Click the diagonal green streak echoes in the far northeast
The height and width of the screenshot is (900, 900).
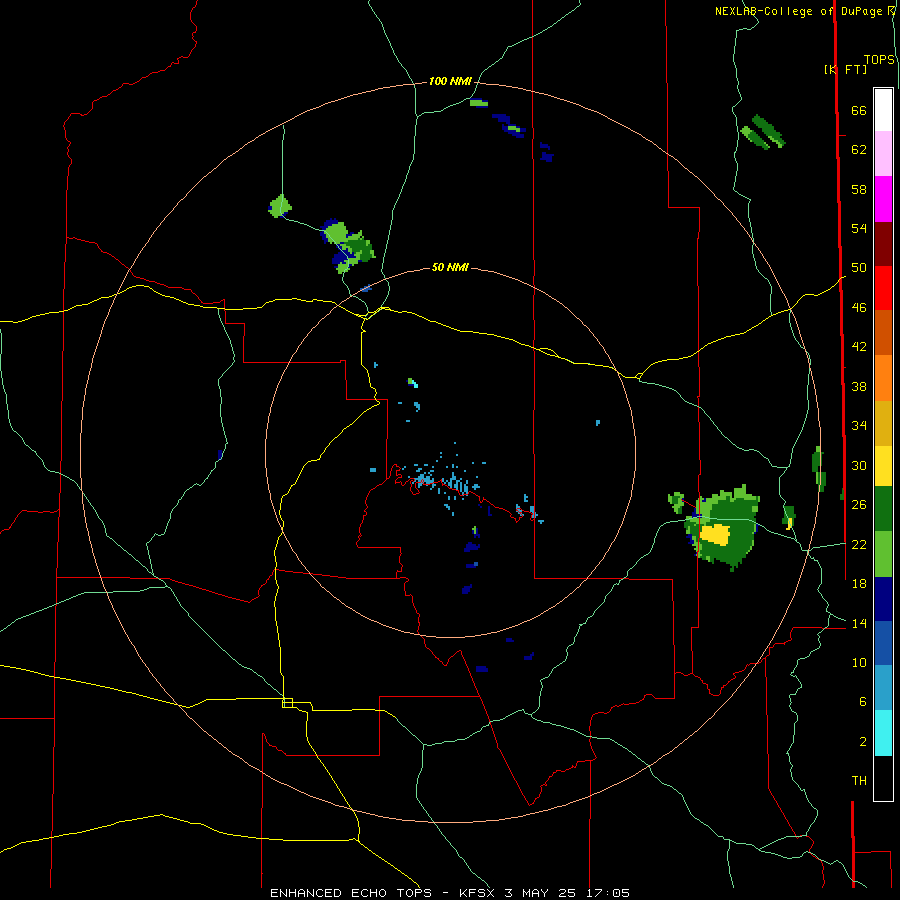pyautogui.click(x=763, y=131)
